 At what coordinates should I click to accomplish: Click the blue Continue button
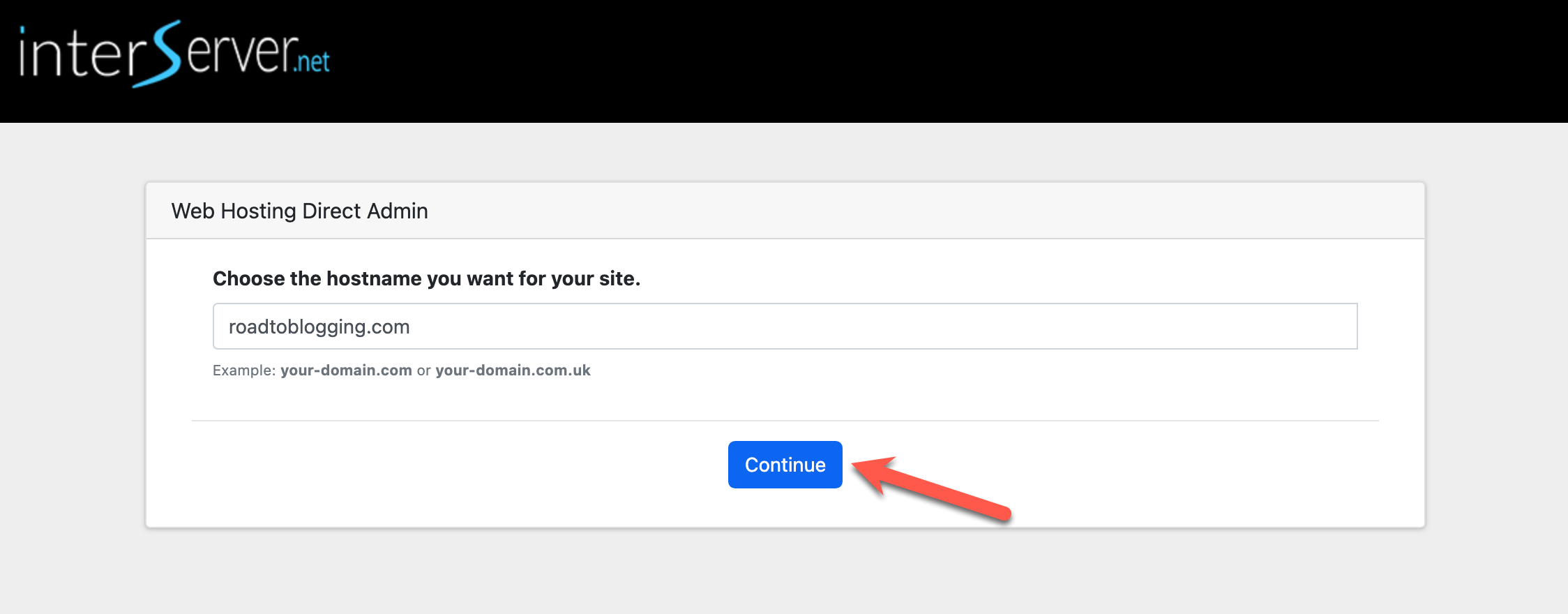(785, 465)
